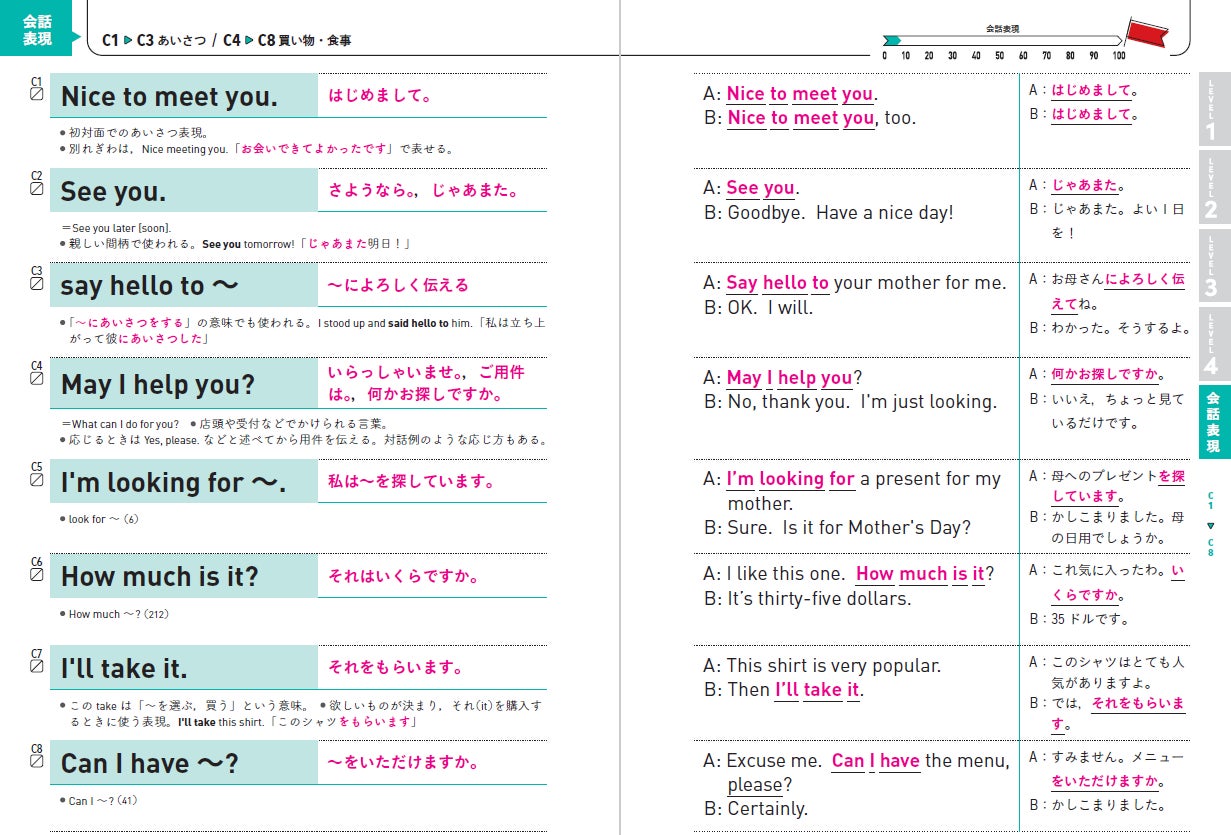The width and height of the screenshot is (1231, 835).
Task: Click the triangle between C4 and C8 in header
Action: point(249,41)
